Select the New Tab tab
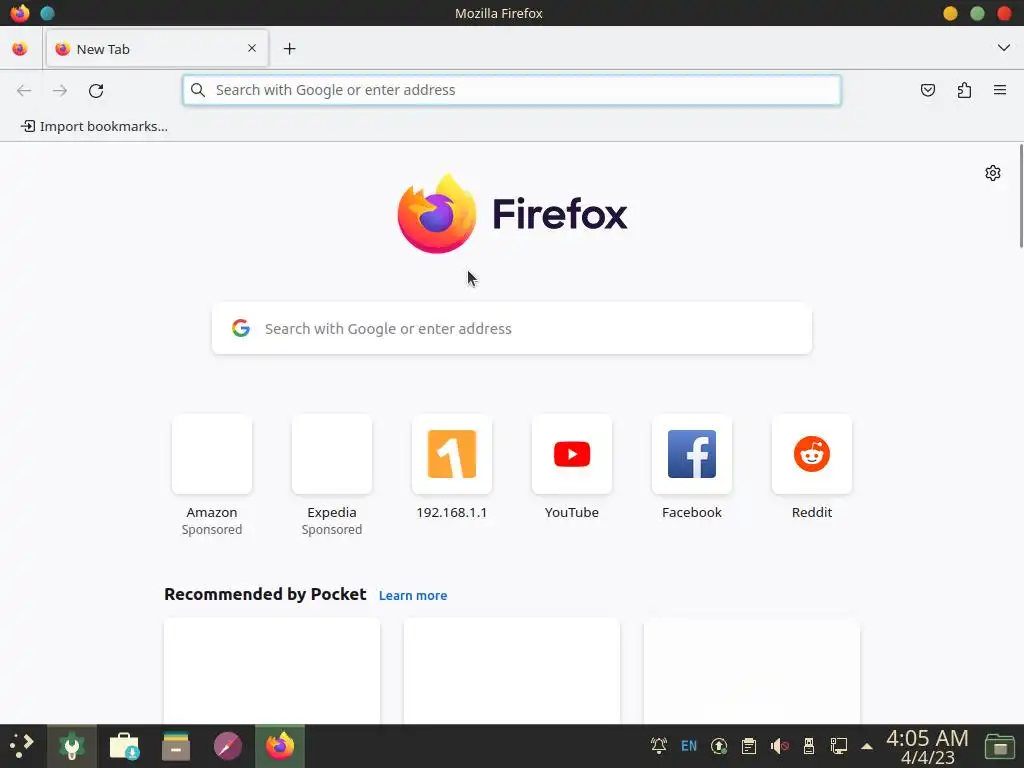Image resolution: width=1024 pixels, height=768 pixels. click(x=157, y=48)
